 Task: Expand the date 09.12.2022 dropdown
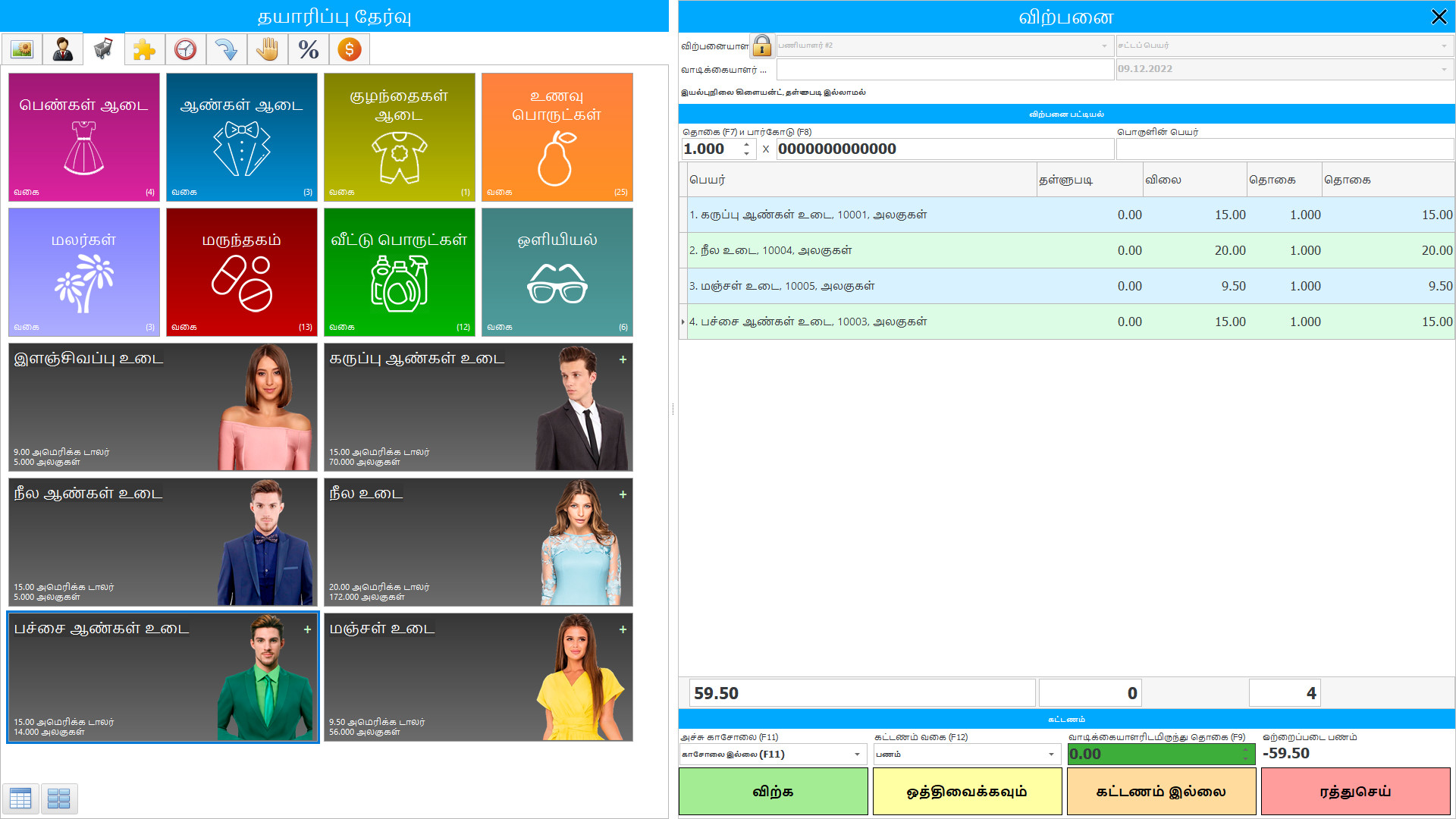(x=1444, y=69)
